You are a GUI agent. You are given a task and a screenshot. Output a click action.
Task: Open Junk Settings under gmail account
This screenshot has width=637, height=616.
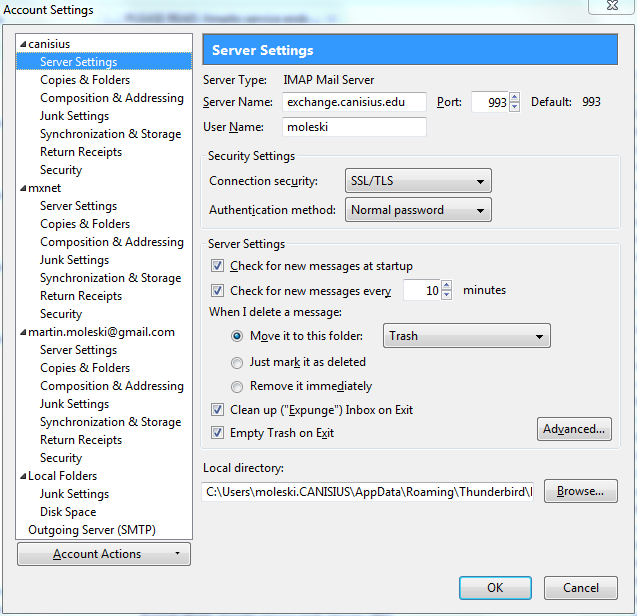(x=74, y=404)
